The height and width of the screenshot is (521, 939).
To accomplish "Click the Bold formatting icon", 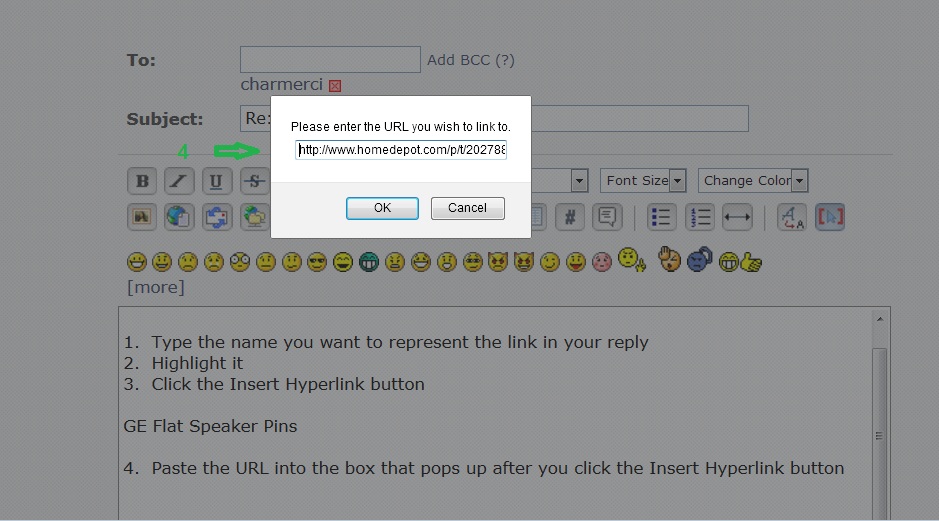I will (x=142, y=181).
